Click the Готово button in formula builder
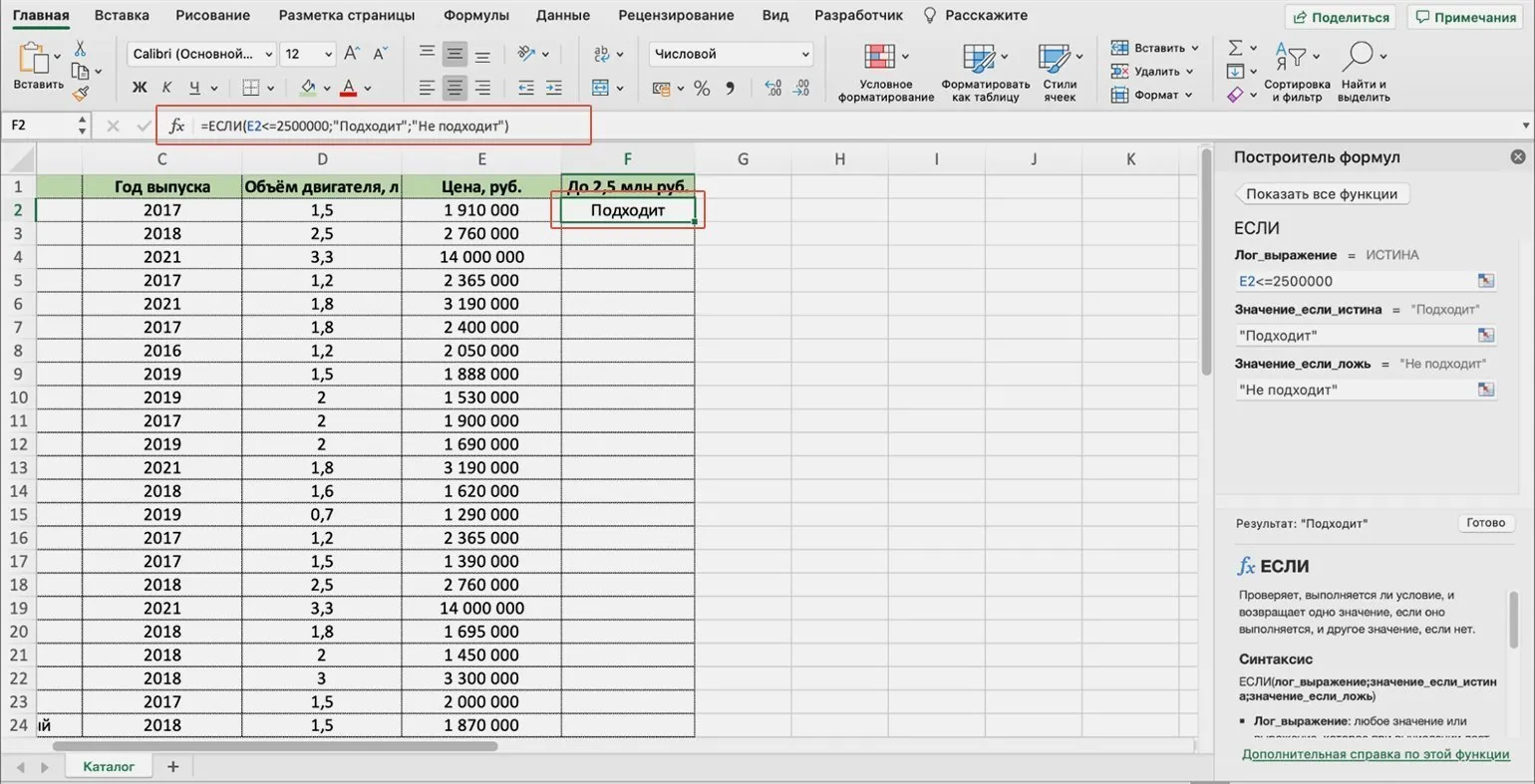This screenshot has width=1535, height=784. click(1485, 523)
